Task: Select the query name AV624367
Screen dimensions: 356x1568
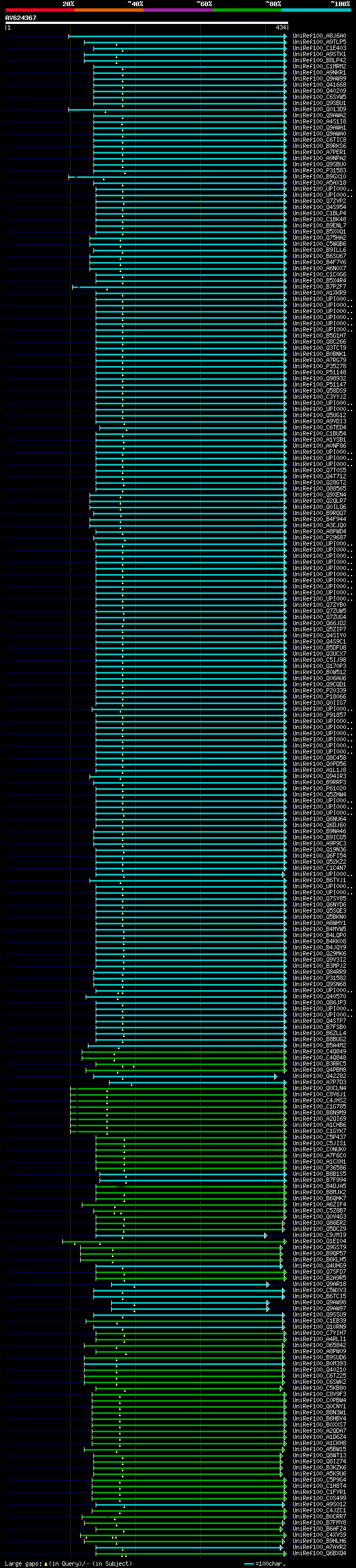Action: 21,18
